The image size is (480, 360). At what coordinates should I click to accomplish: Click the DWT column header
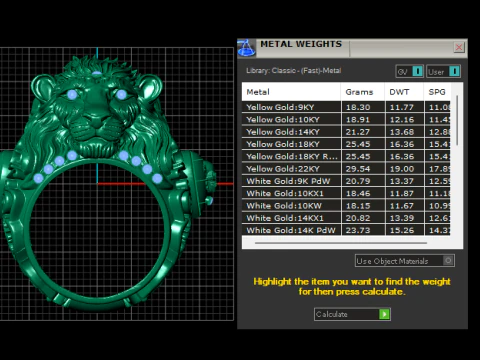(x=404, y=92)
